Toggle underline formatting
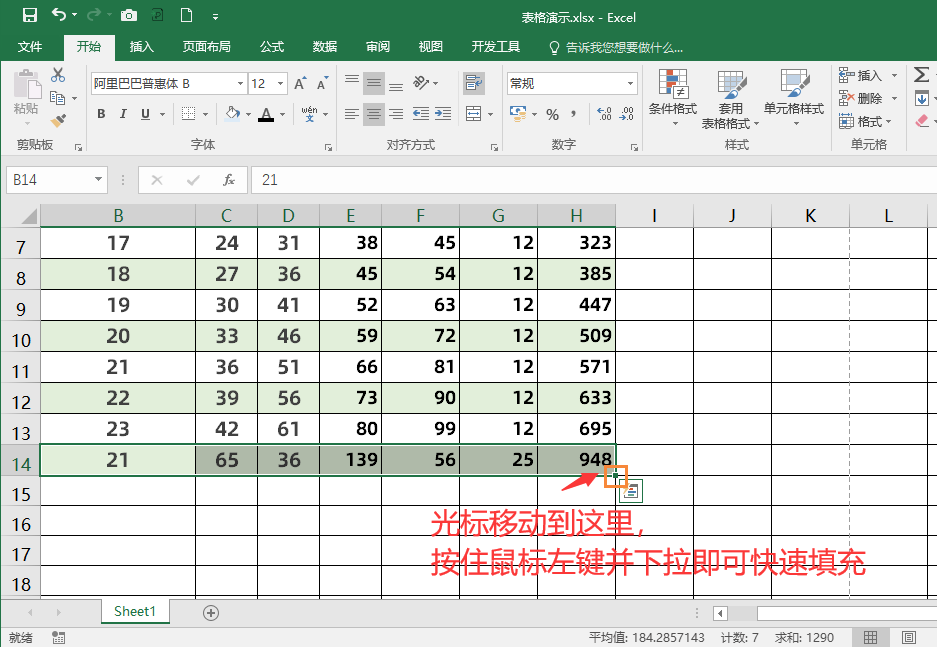 (x=145, y=114)
